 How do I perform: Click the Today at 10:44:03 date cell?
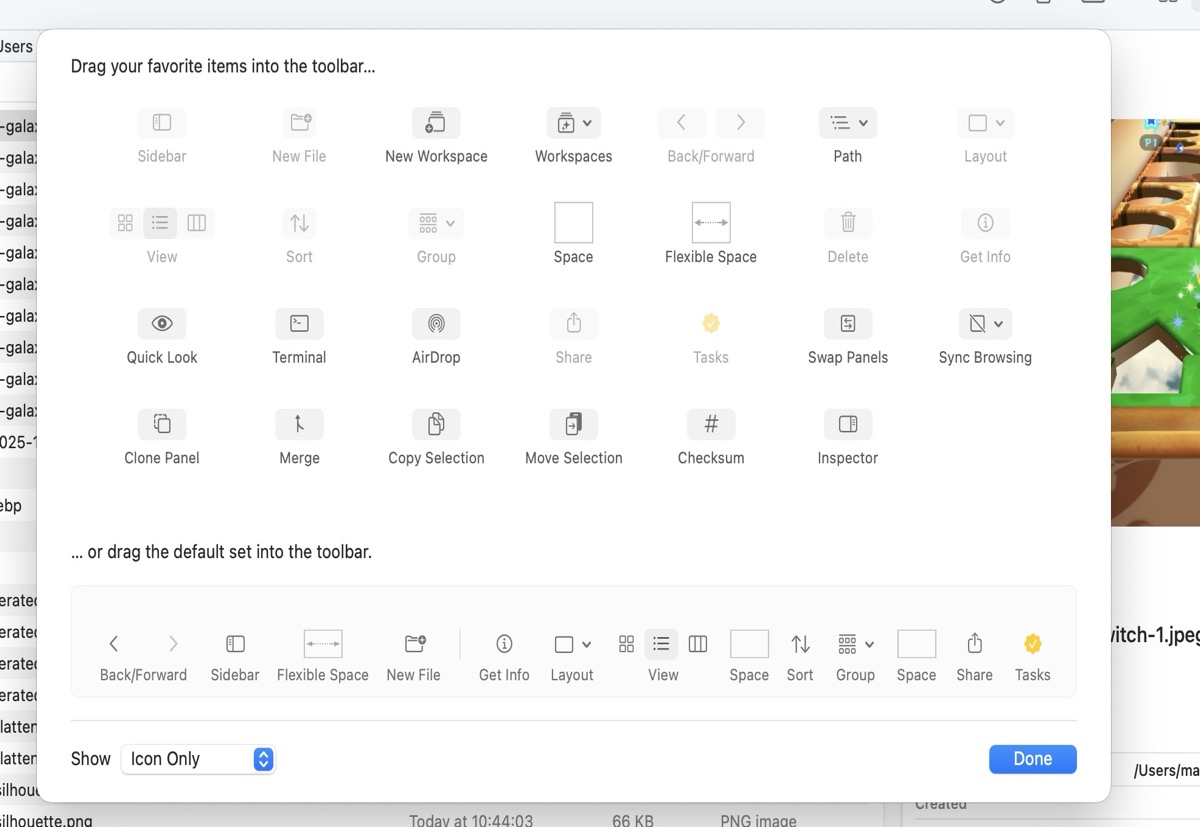[x=471, y=821]
